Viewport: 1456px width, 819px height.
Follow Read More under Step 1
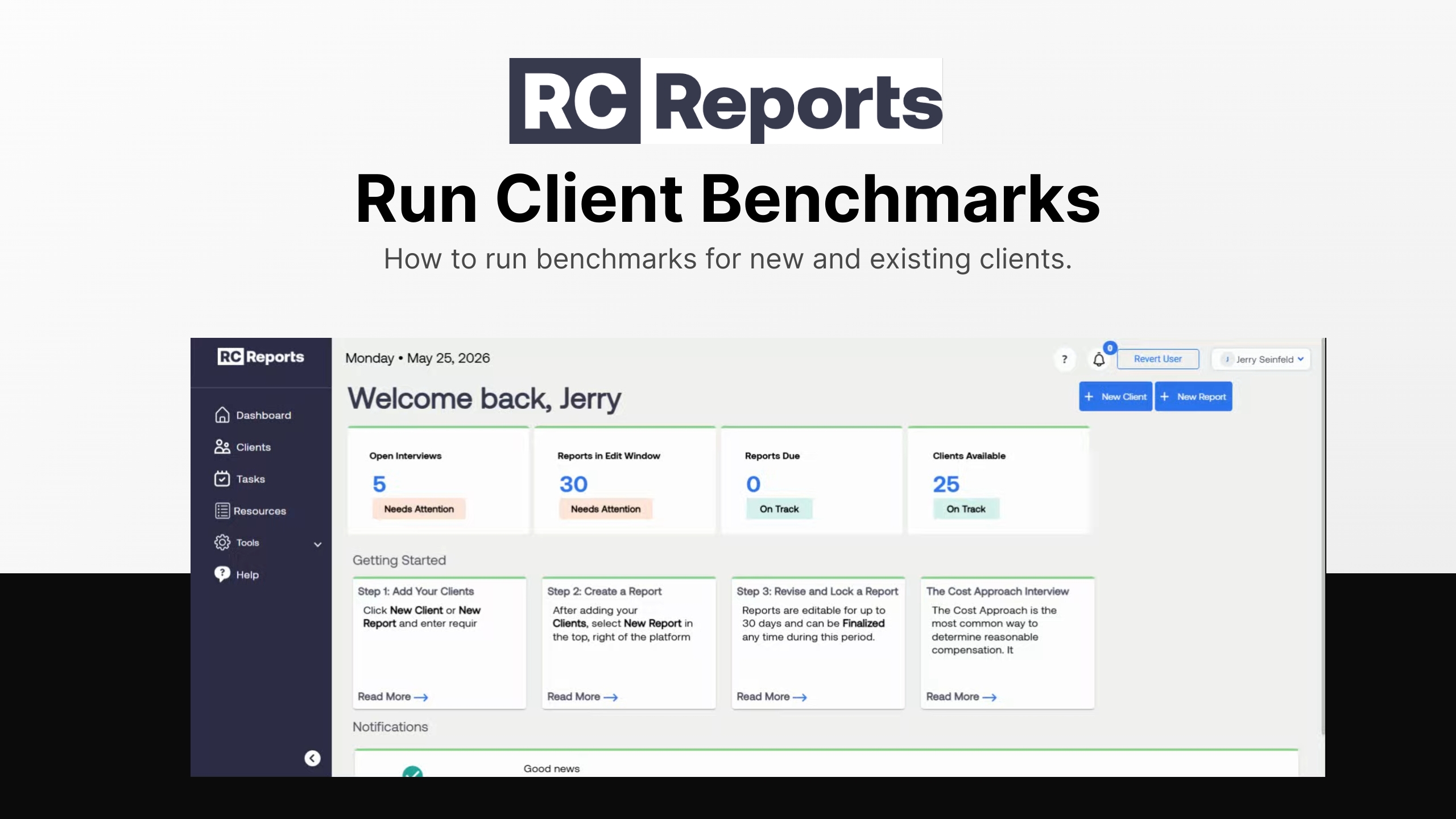pyautogui.click(x=392, y=697)
